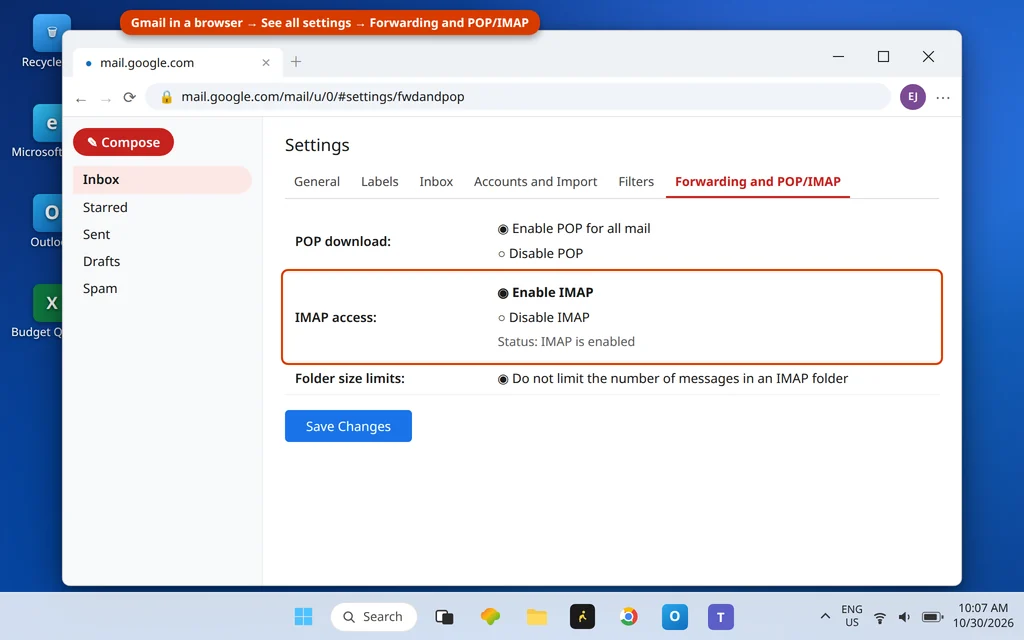Close the mail.google.com tab
The image size is (1024, 640).
click(266, 63)
